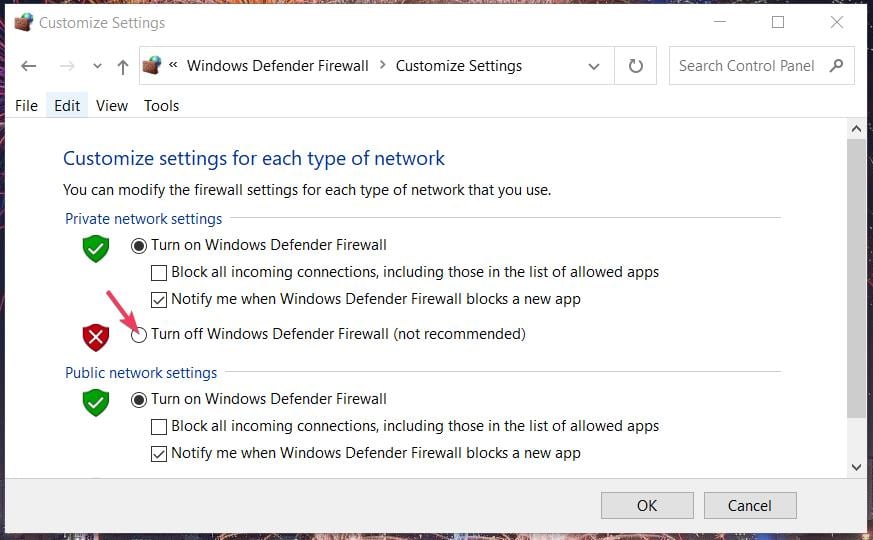Image resolution: width=873 pixels, height=540 pixels.
Task: Select Turn on Windows Defender Firewall for public
Action: click(x=139, y=400)
